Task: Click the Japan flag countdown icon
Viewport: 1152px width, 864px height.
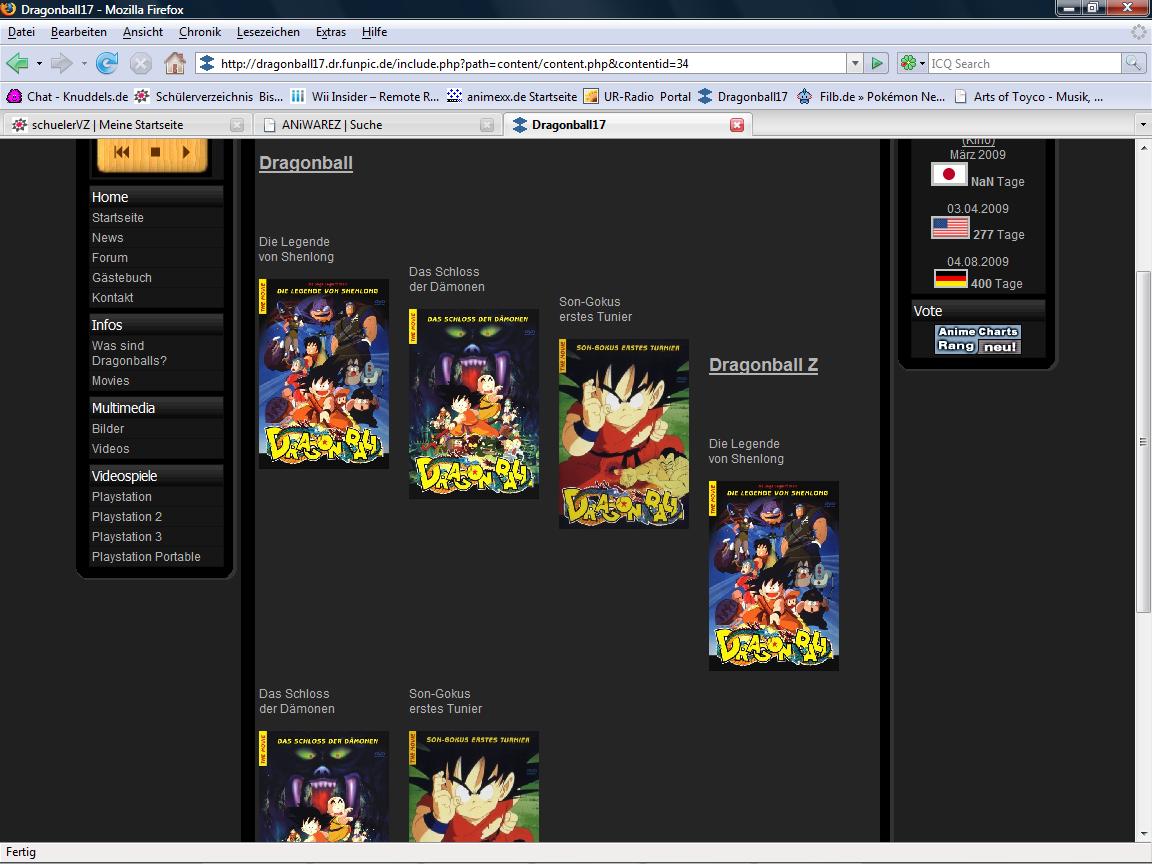Action: pos(949,175)
